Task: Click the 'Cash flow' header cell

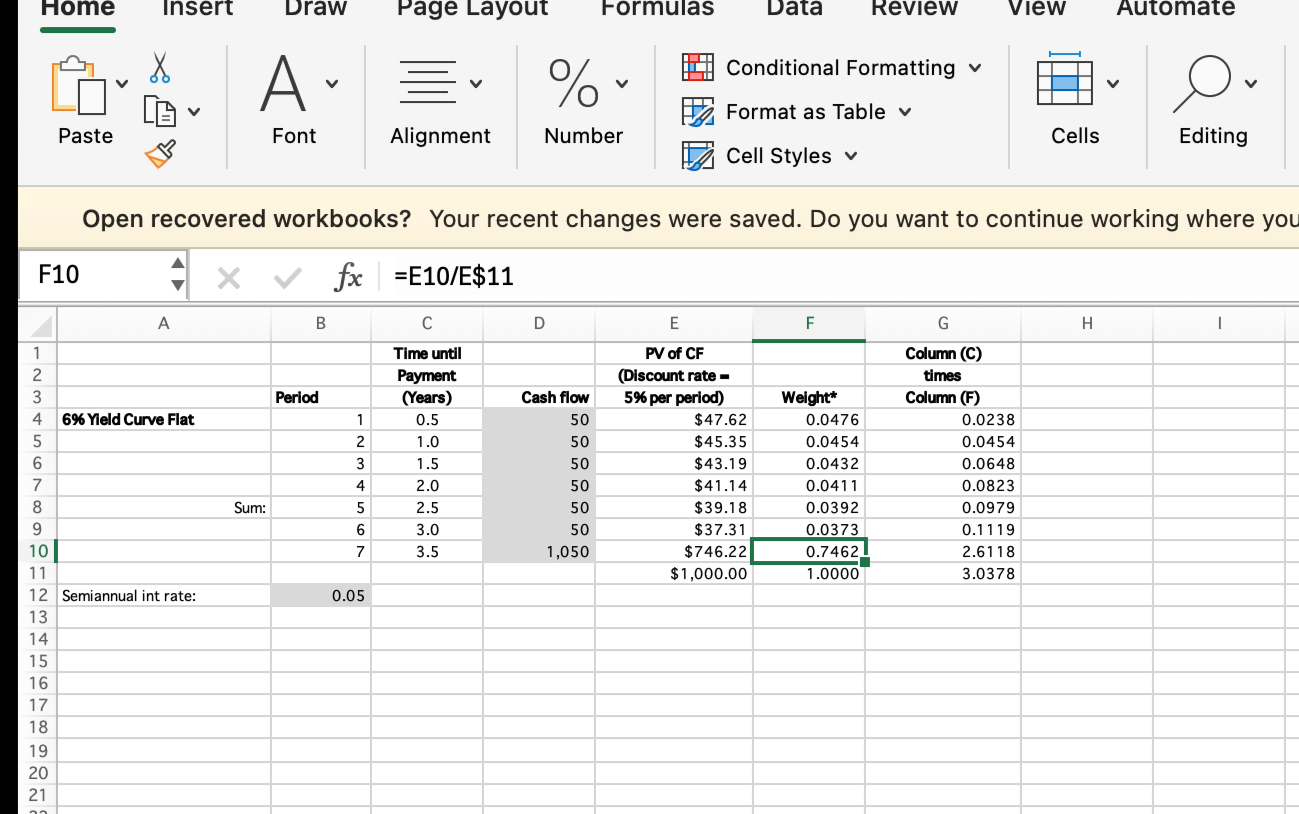Action: tap(539, 397)
